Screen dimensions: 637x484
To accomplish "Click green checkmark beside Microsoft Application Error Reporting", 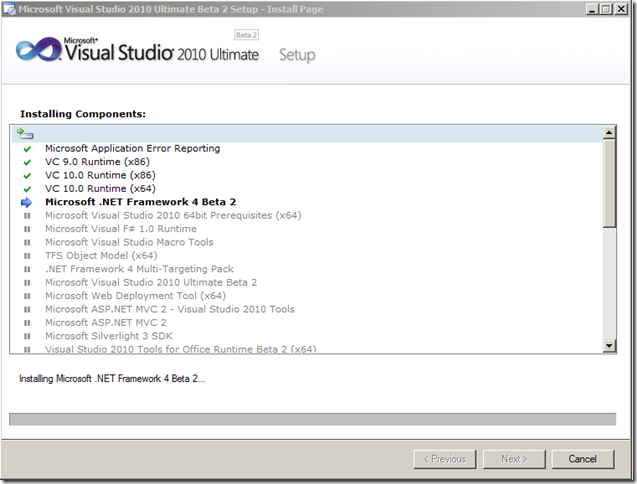I will 27,149.
